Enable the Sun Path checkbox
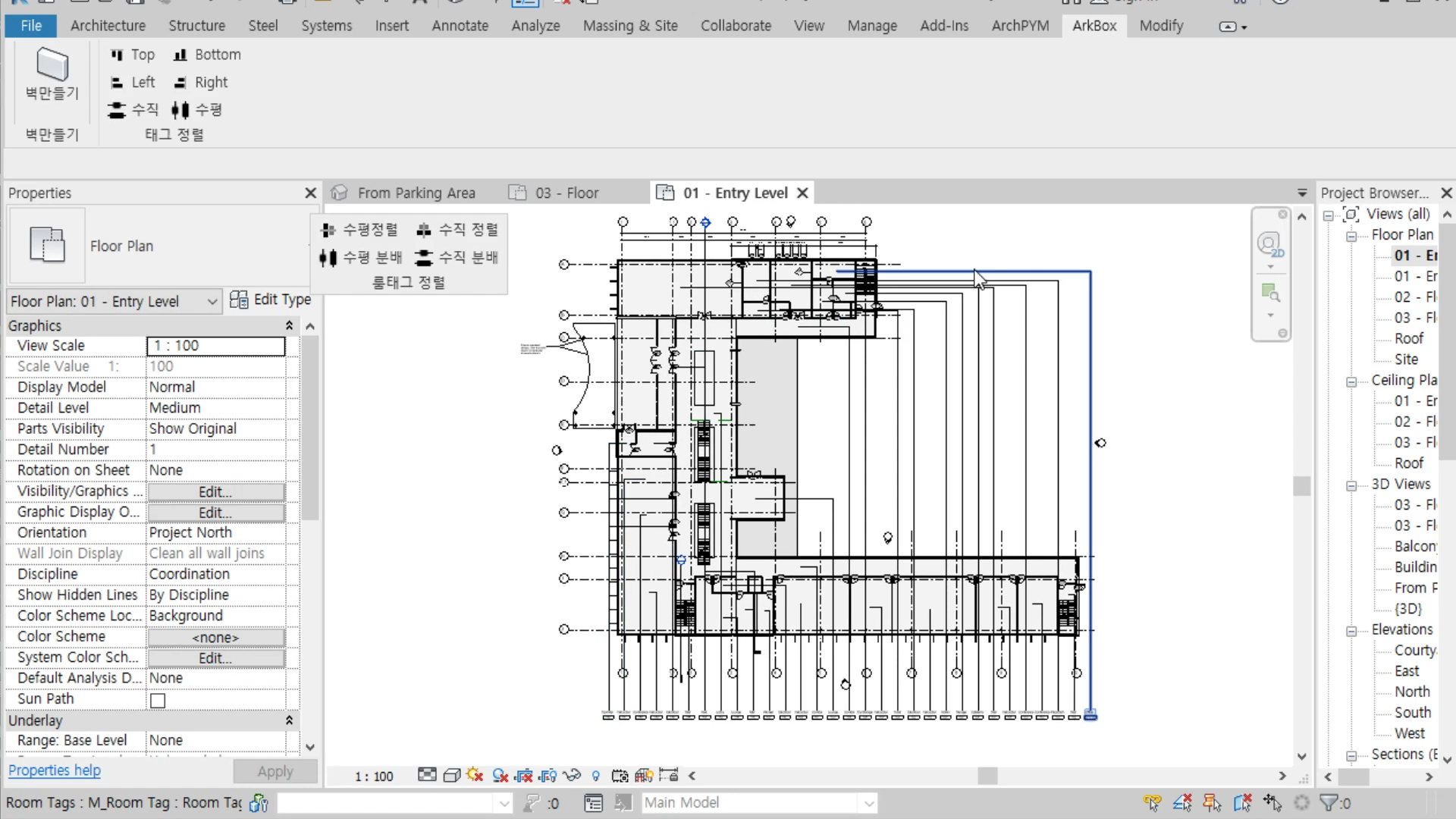1456x819 pixels. tap(158, 700)
